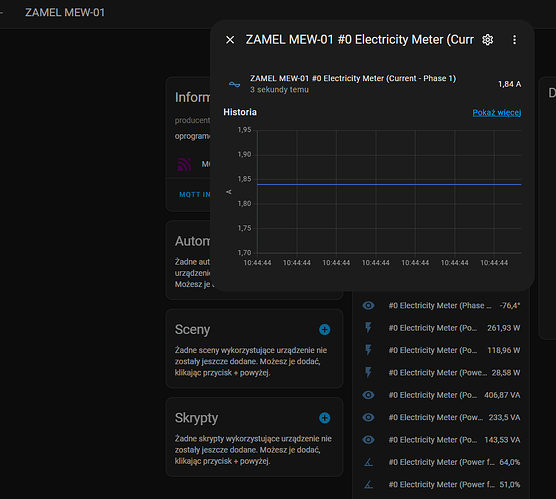Click the Skrypty card heading
This screenshot has height=499, width=556.
(196, 418)
